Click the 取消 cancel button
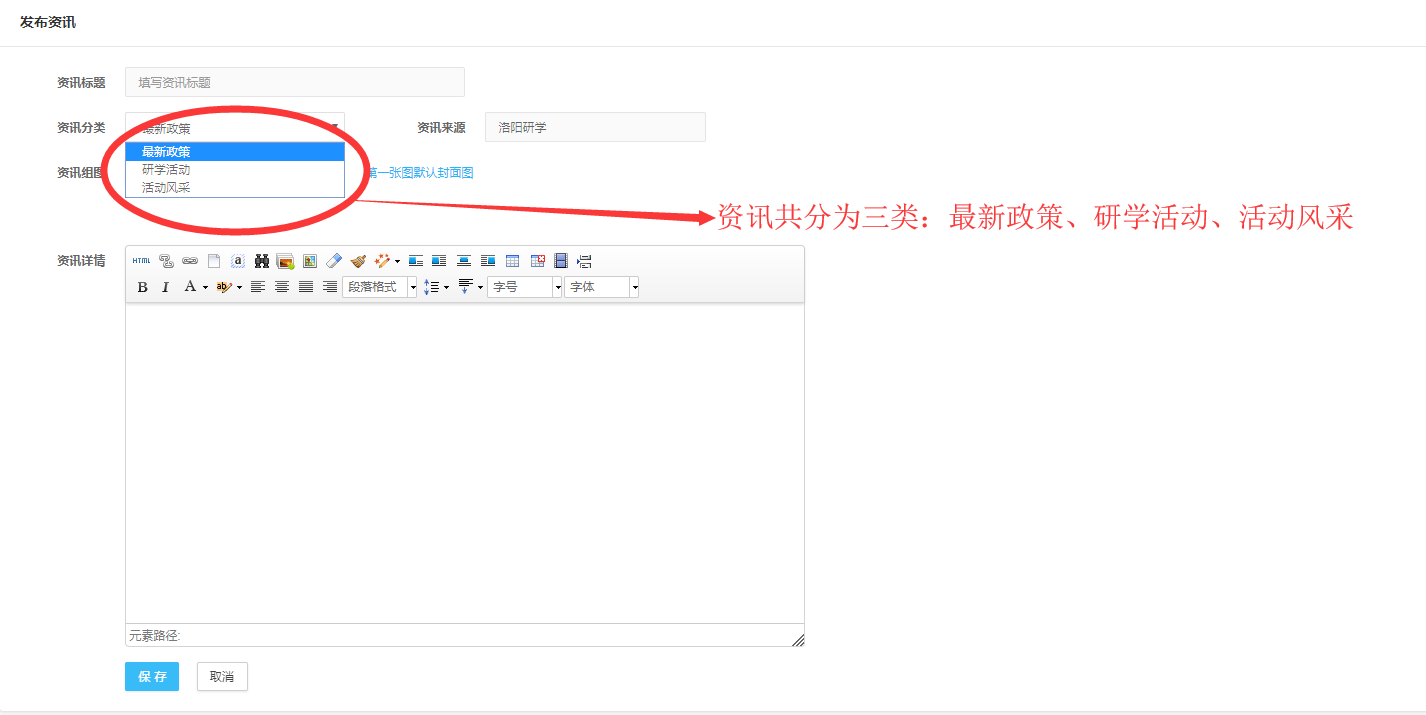 [x=222, y=677]
